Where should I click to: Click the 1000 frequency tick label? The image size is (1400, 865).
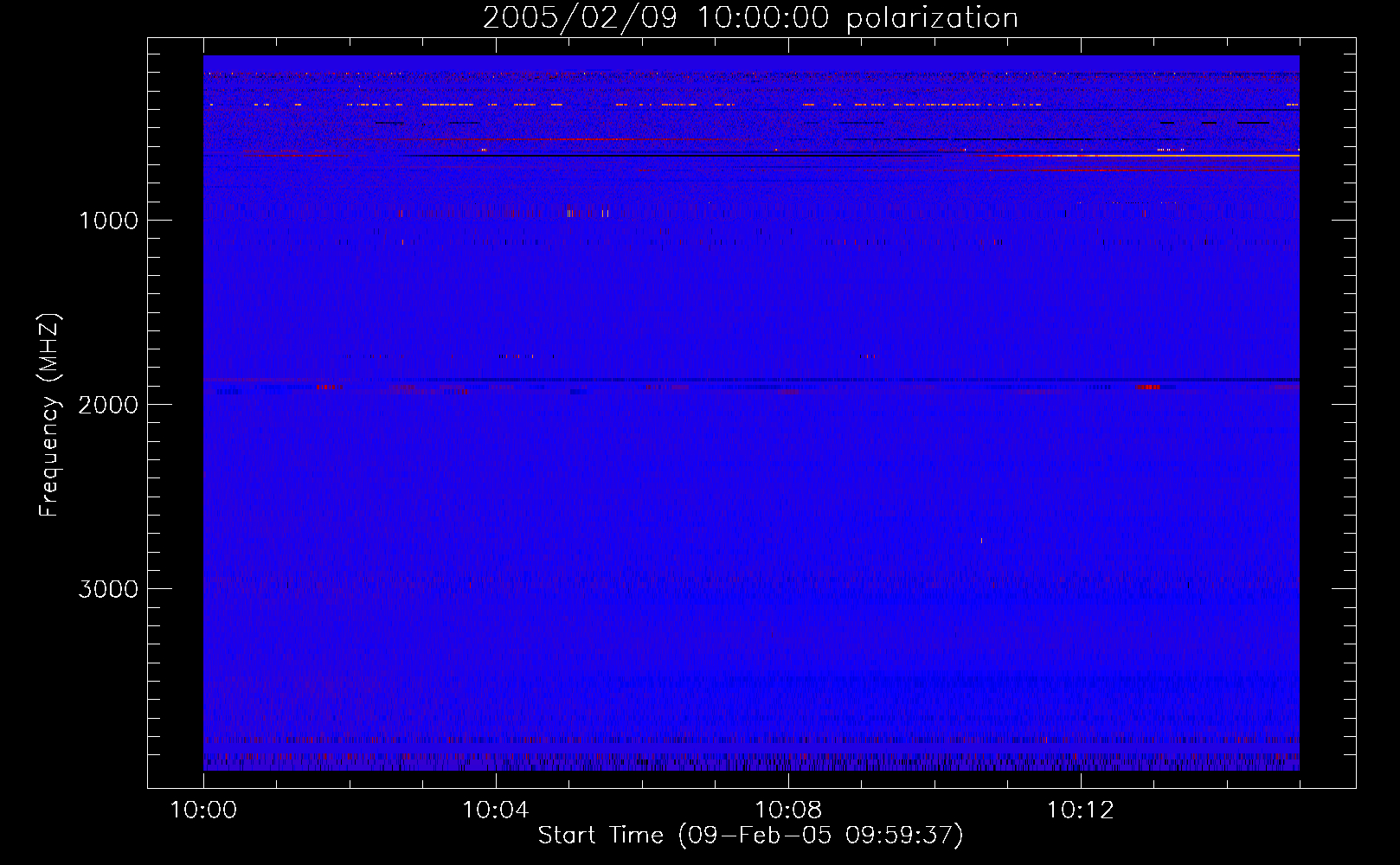point(108,221)
